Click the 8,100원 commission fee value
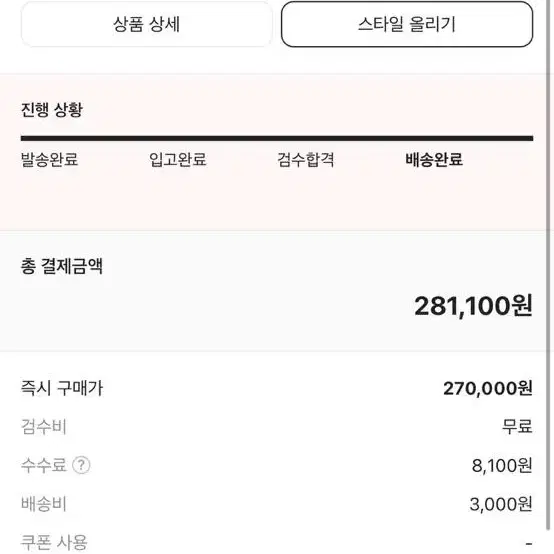The height and width of the screenshot is (554, 554). point(502,465)
